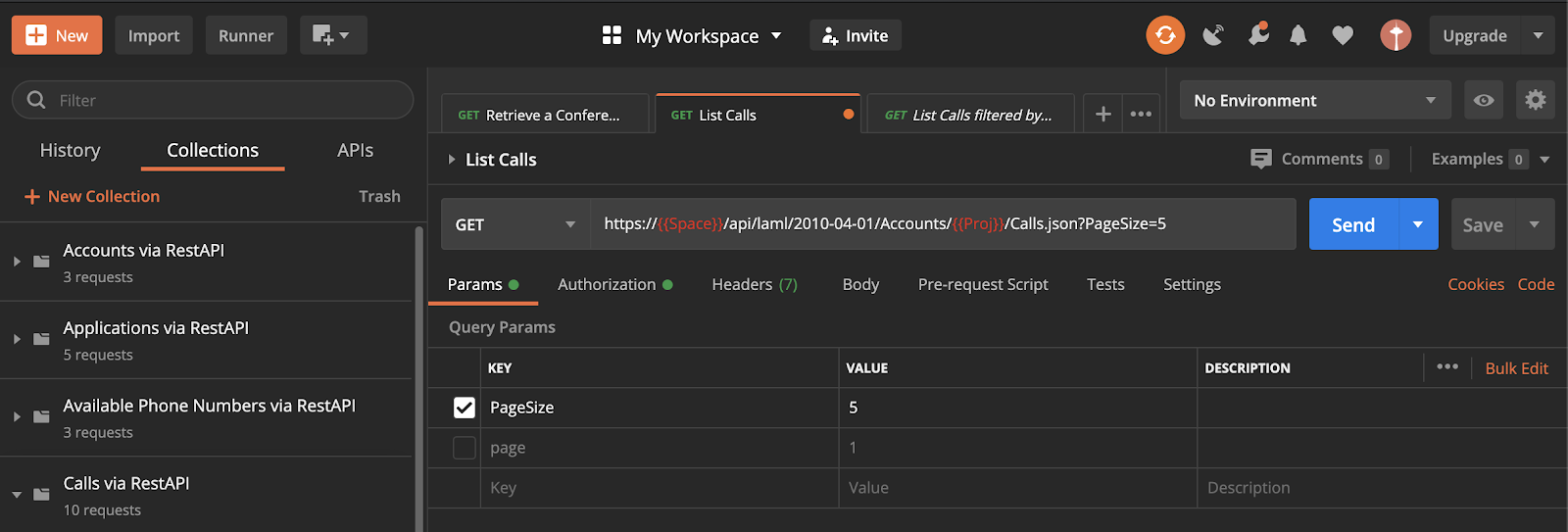
Task: Open the Pre-request Script tab
Action: click(x=983, y=284)
